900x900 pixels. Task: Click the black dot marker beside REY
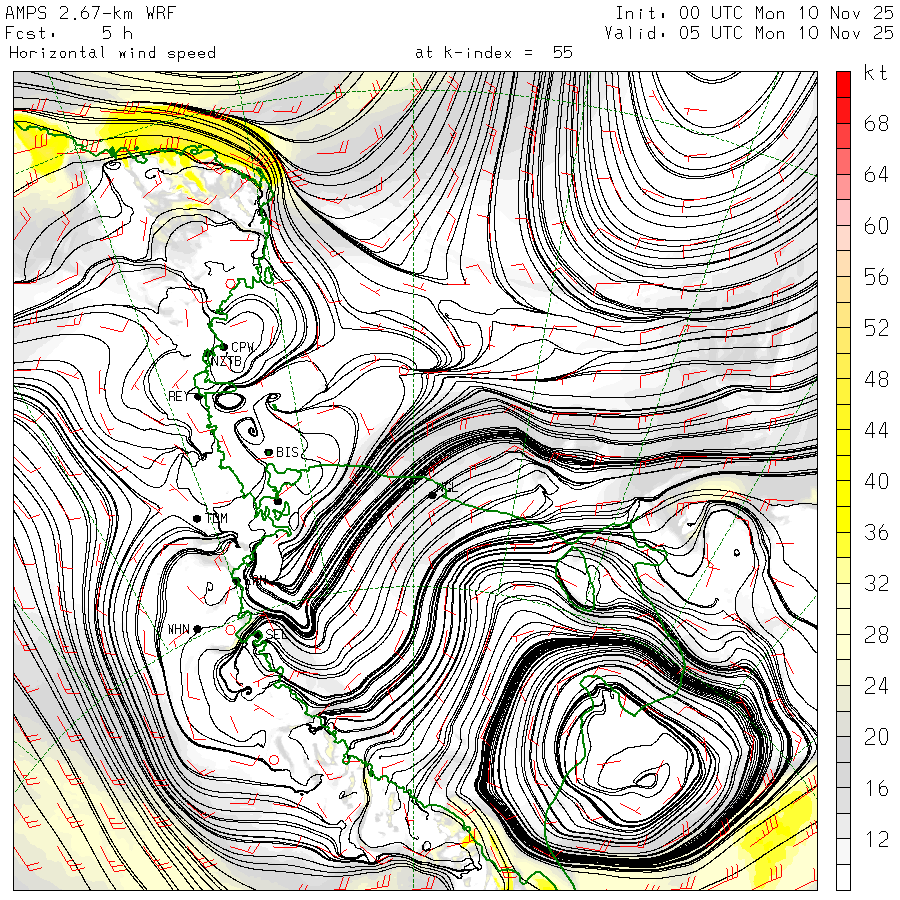[198, 397]
